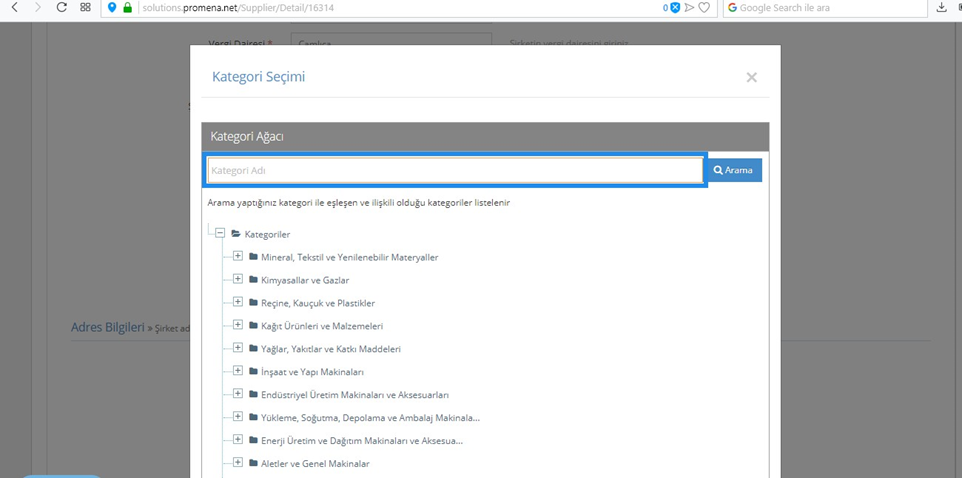Click the Arama search button
962x478 pixels.
[x=735, y=170]
